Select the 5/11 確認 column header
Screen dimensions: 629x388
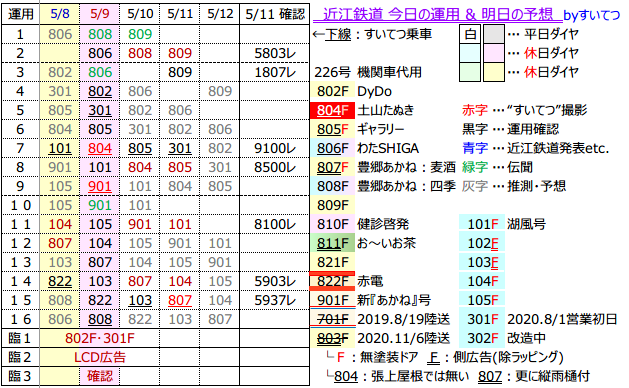pos(275,14)
